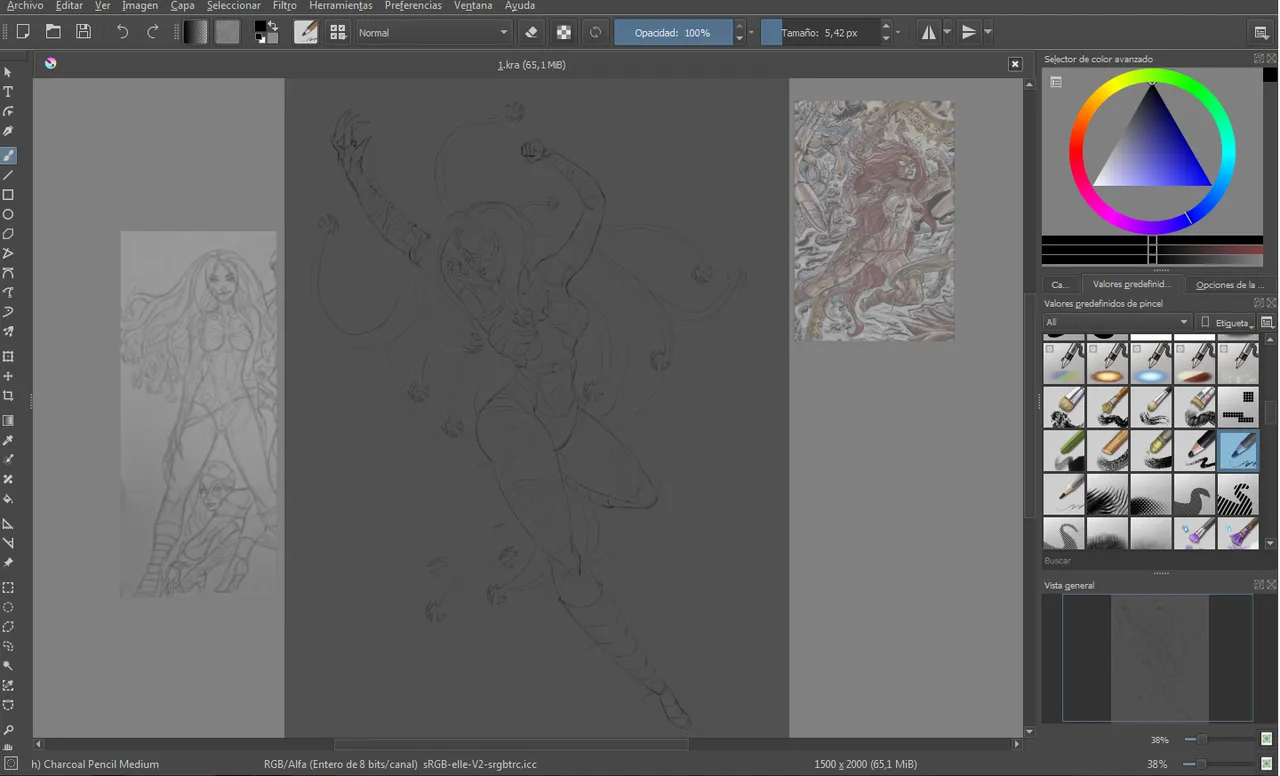Switch to 'Valores predefinid...' tab
1280x776 pixels.
[x=1131, y=284]
